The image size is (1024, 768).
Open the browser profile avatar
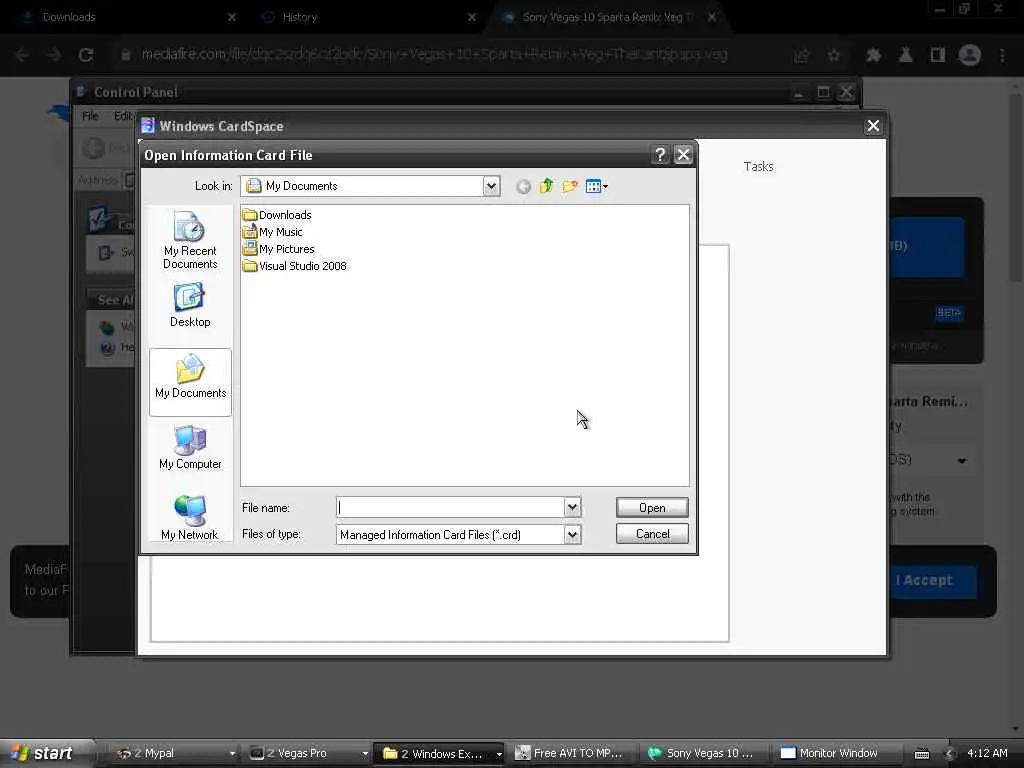pos(970,56)
